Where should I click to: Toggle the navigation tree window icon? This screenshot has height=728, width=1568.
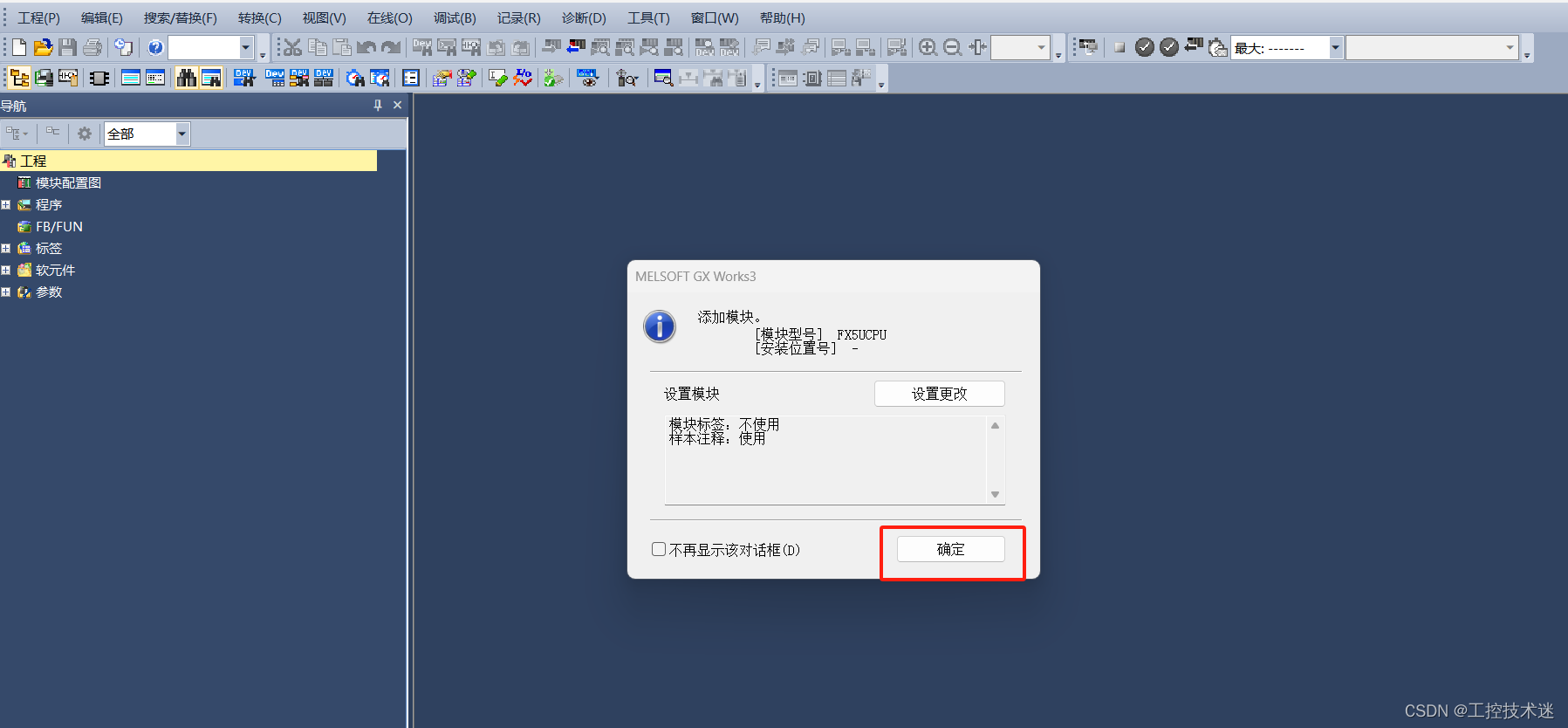click(19, 78)
